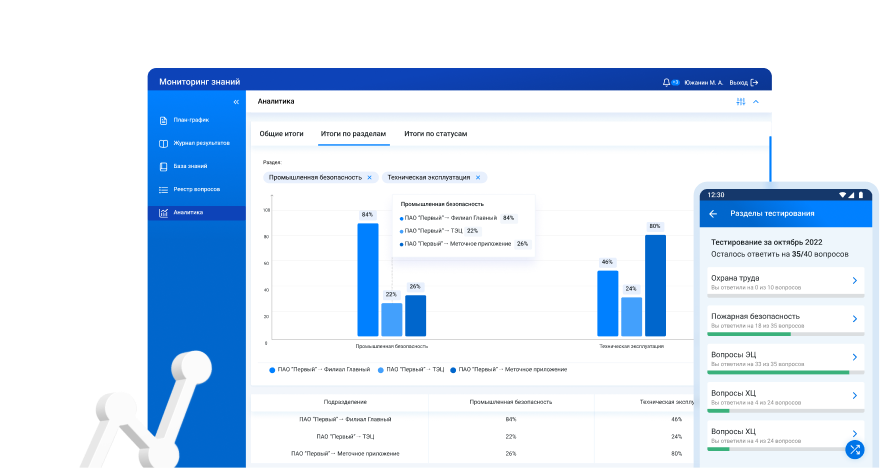Click the Пожарная безопасность progress bar

coord(786,334)
